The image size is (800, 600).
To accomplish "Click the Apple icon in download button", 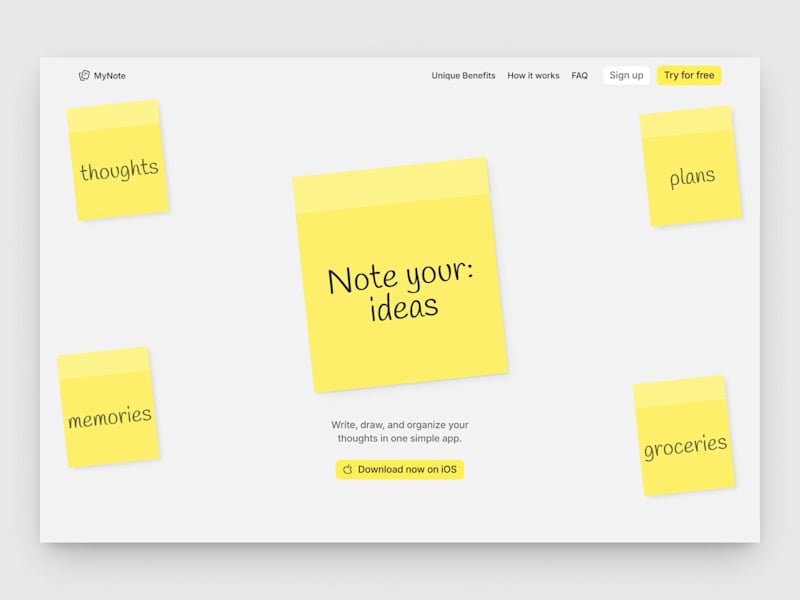I will (x=347, y=469).
